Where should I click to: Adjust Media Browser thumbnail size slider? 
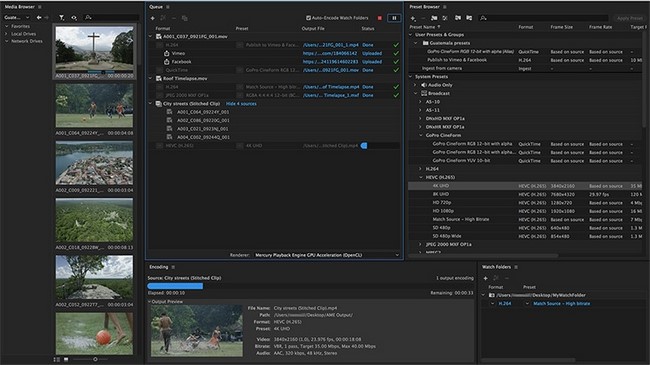click(x=95, y=359)
